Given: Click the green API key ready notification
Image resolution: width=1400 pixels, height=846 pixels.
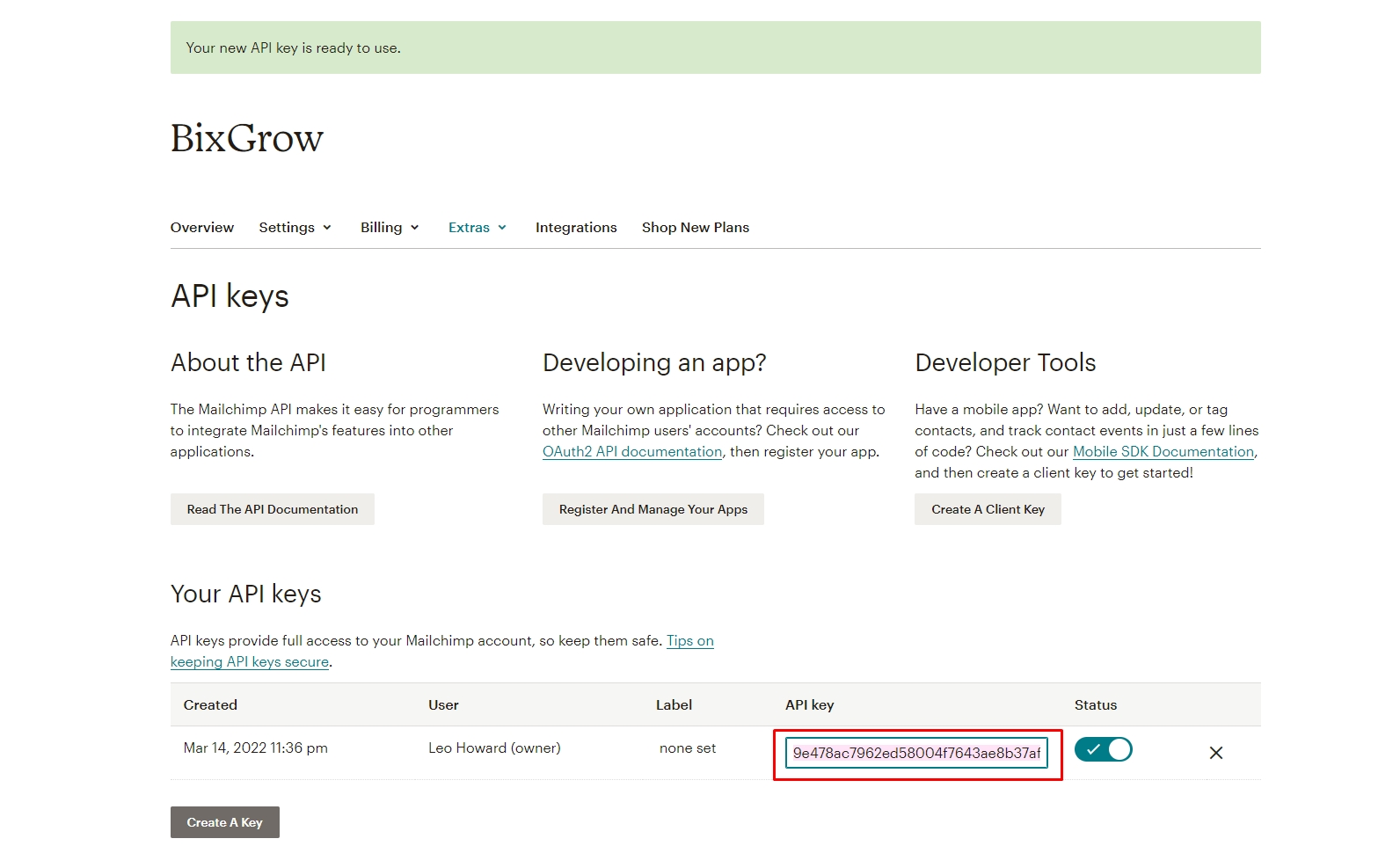Looking at the screenshot, I should coord(715,47).
